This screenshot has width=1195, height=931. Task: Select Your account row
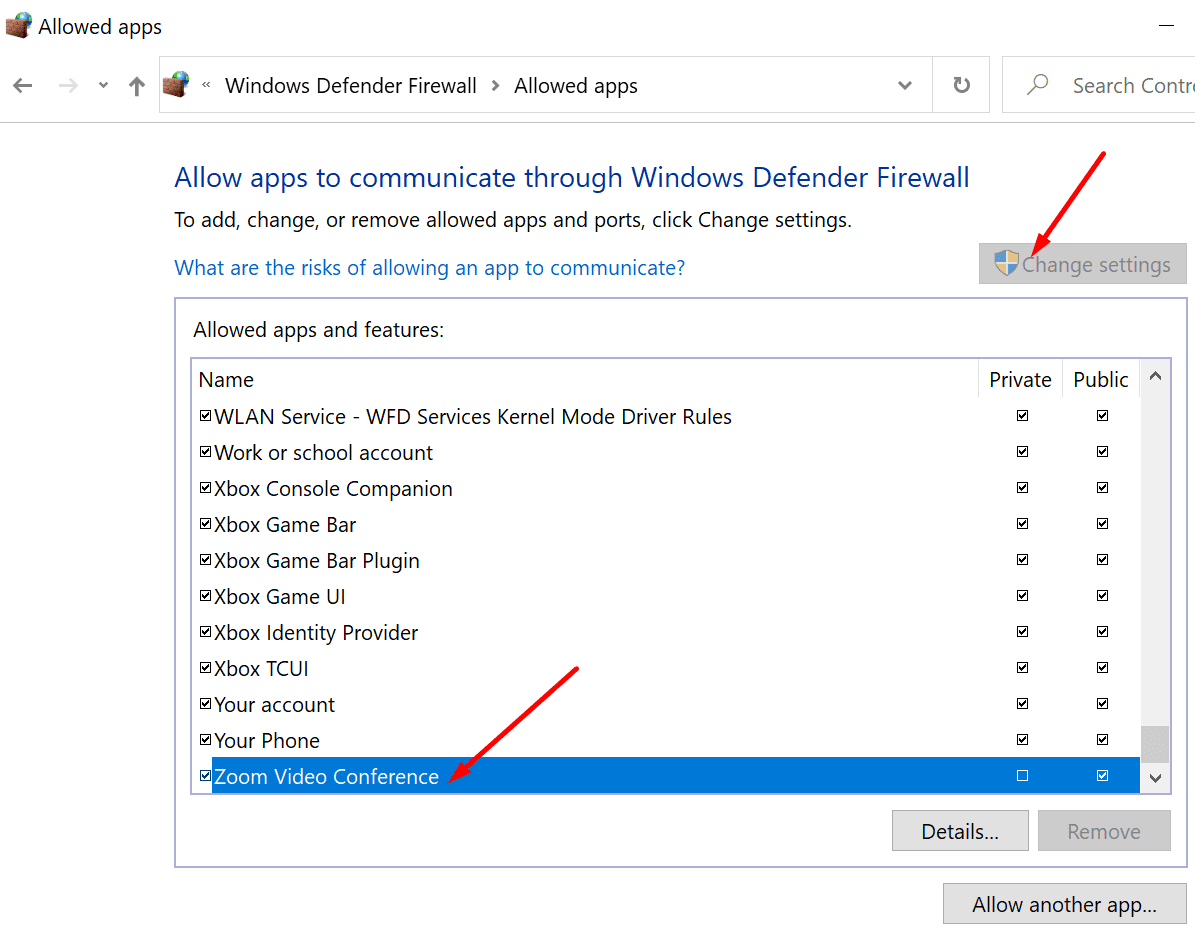666,704
